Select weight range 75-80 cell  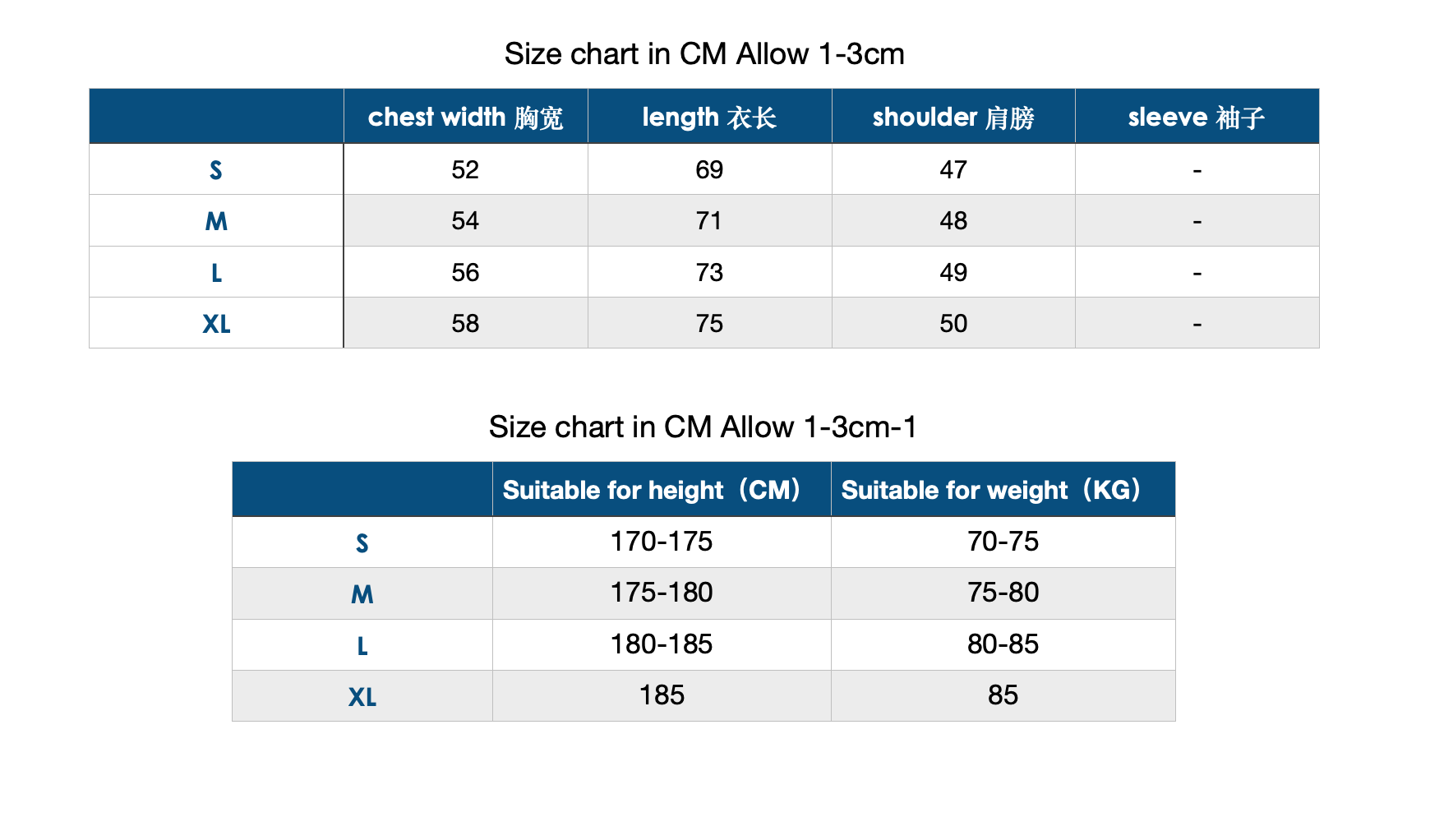[x=1003, y=593]
